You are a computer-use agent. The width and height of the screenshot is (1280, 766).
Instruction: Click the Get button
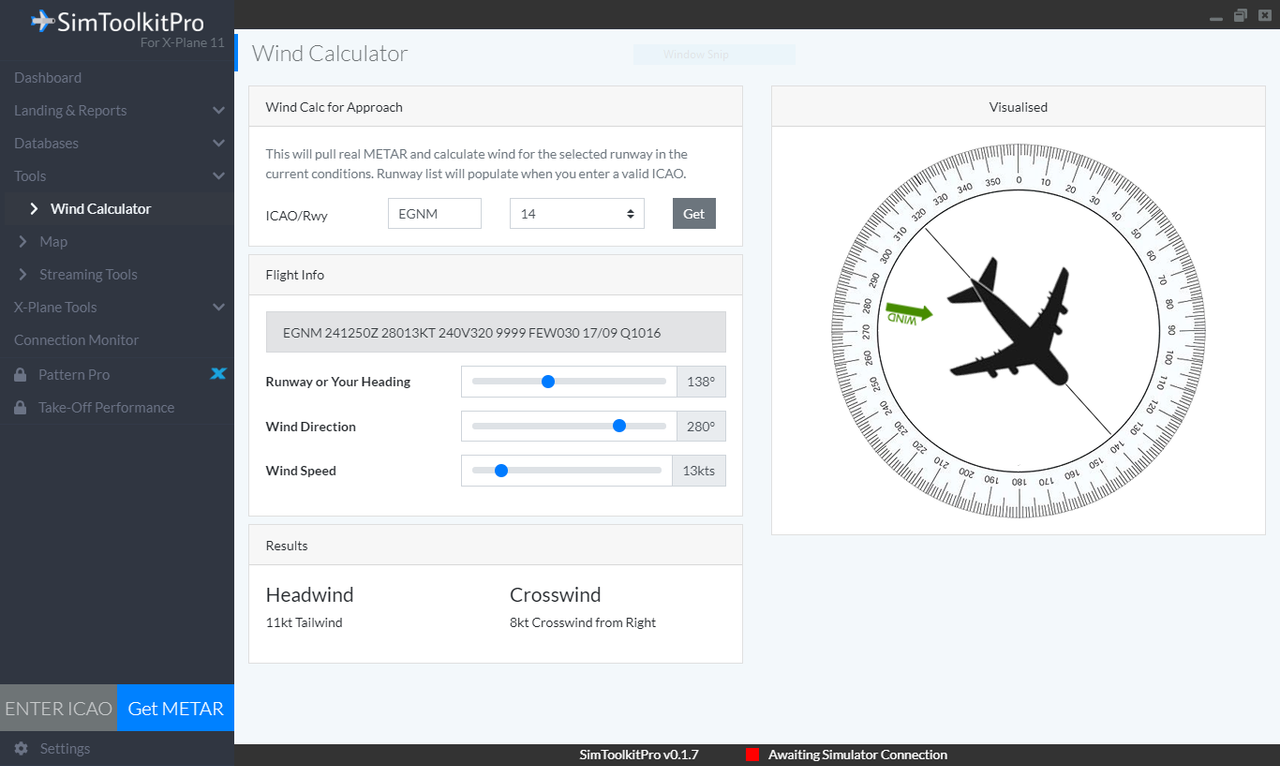[694, 214]
